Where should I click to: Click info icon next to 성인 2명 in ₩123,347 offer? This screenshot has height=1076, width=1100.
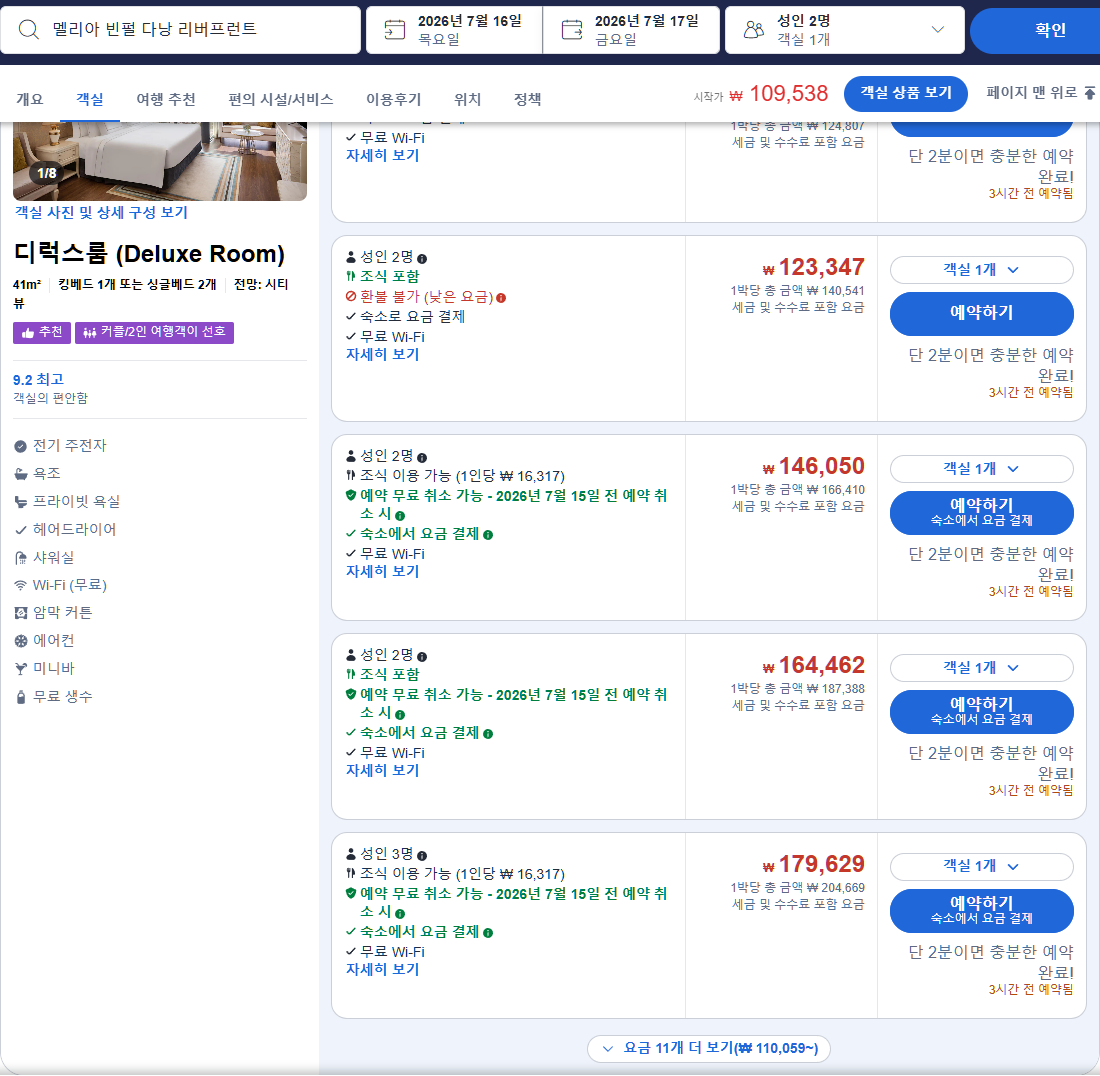422,258
